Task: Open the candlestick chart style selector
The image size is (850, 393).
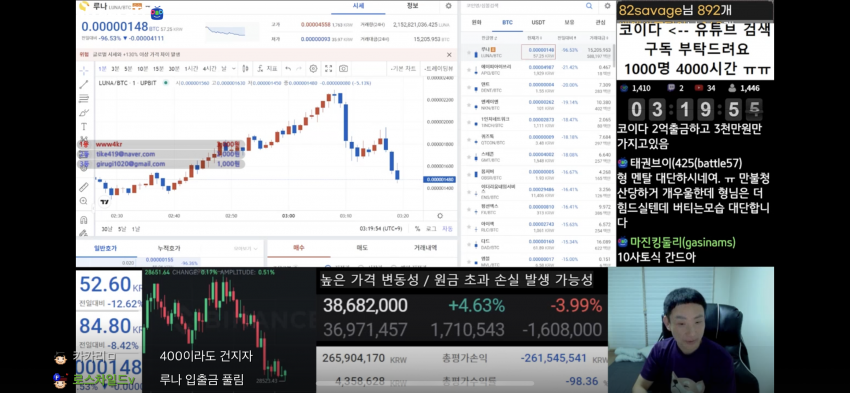Action: coord(245,68)
